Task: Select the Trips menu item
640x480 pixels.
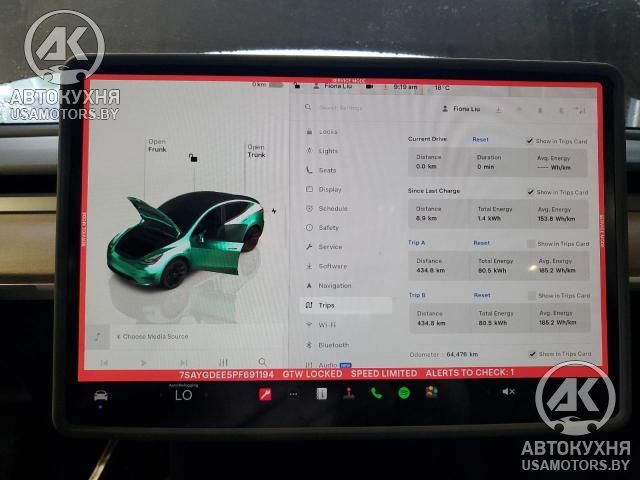Action: 346,305
